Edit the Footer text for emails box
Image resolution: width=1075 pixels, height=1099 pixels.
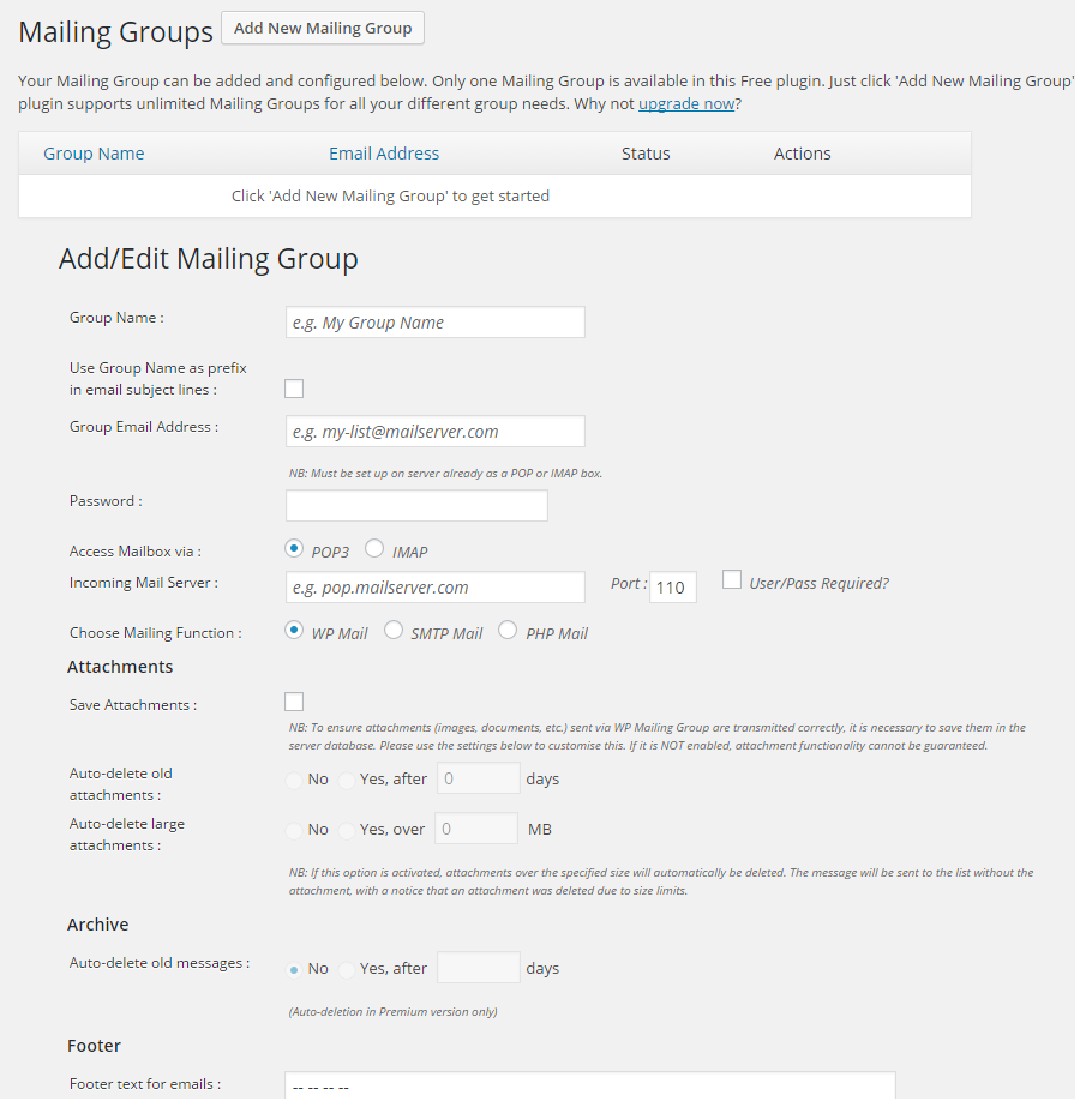[590, 1085]
